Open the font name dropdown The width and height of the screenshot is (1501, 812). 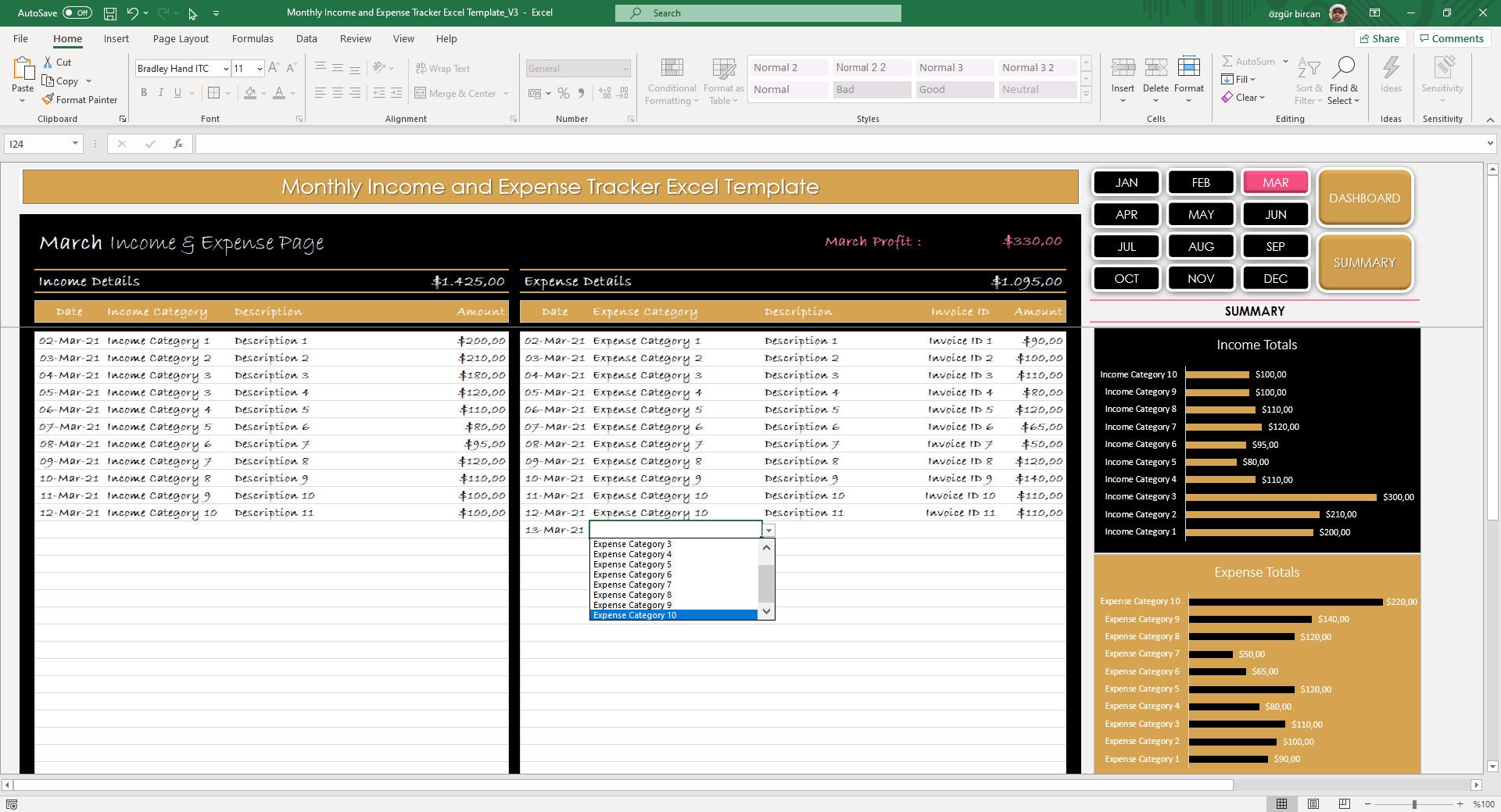(224, 68)
